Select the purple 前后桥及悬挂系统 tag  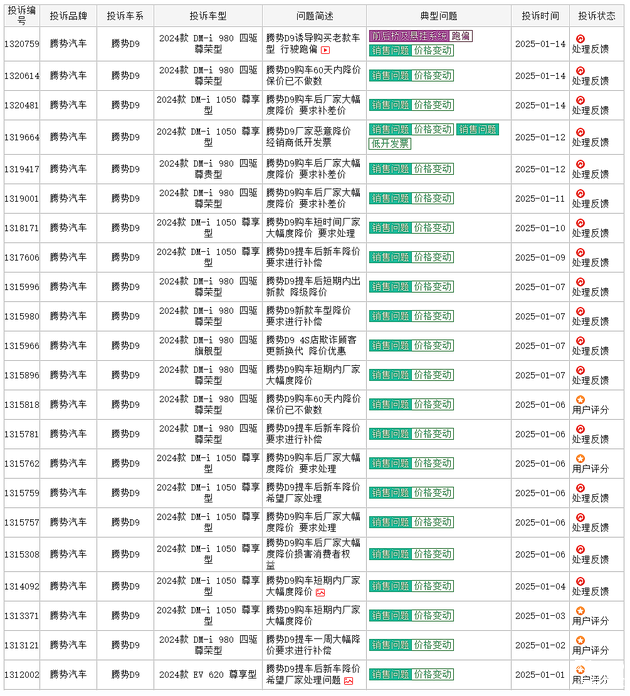pos(409,36)
